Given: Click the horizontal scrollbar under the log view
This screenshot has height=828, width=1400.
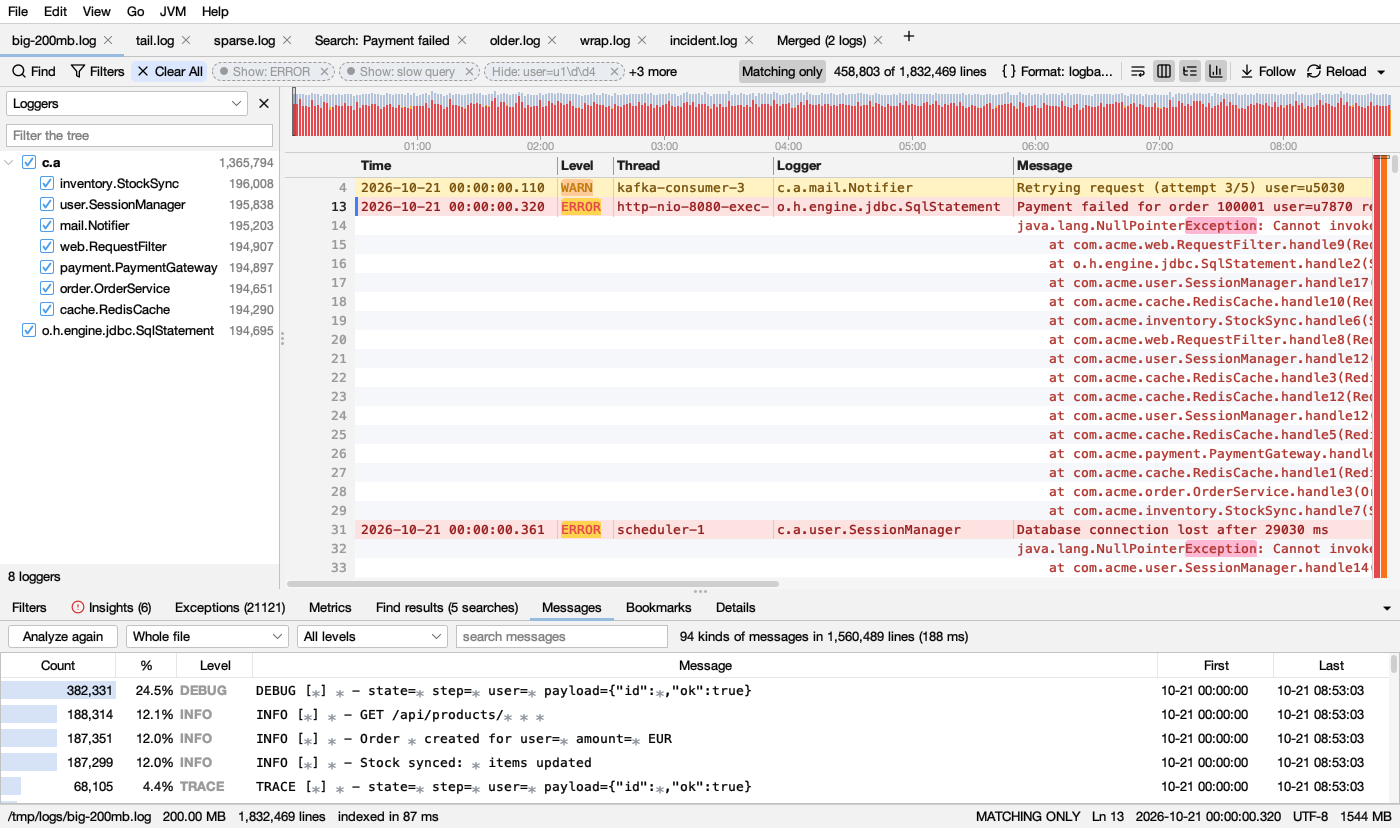Looking at the screenshot, I should point(533,583).
